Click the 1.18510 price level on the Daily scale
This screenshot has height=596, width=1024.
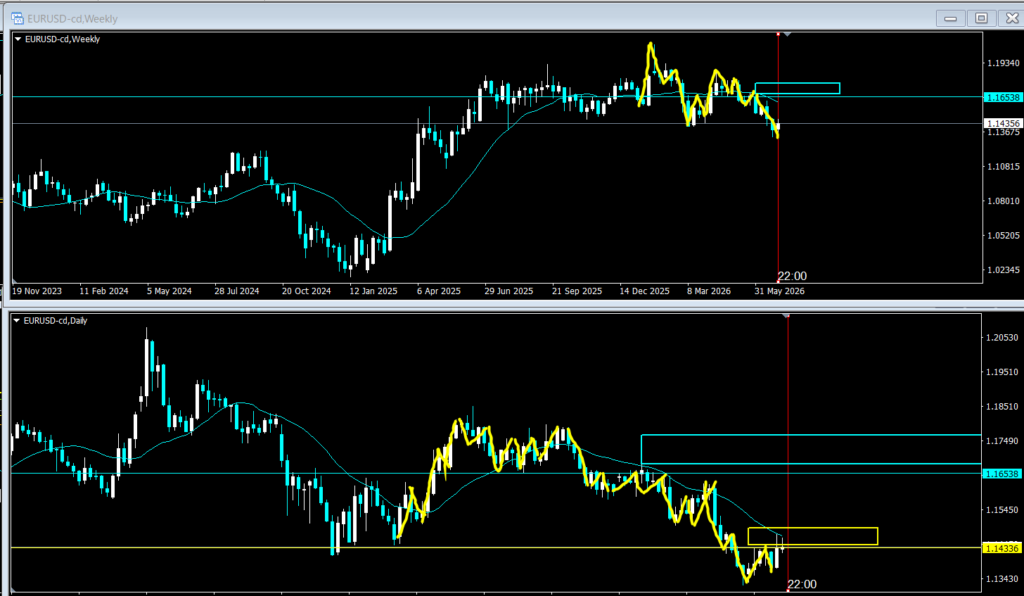[x=1002, y=407]
